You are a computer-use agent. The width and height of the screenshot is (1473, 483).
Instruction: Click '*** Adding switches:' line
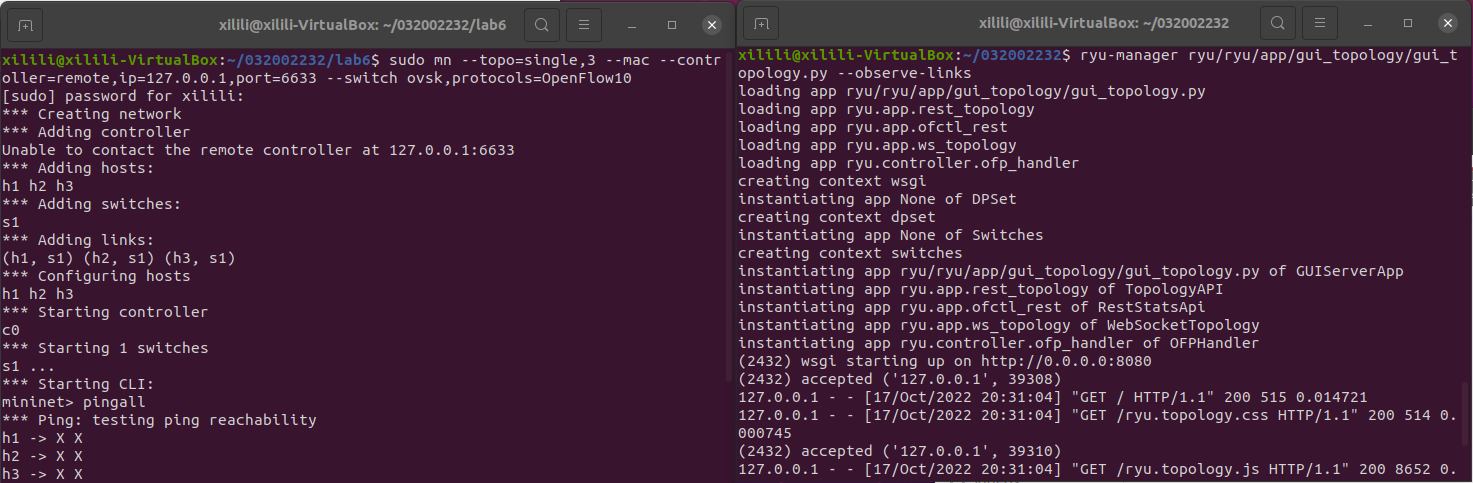(x=92, y=204)
